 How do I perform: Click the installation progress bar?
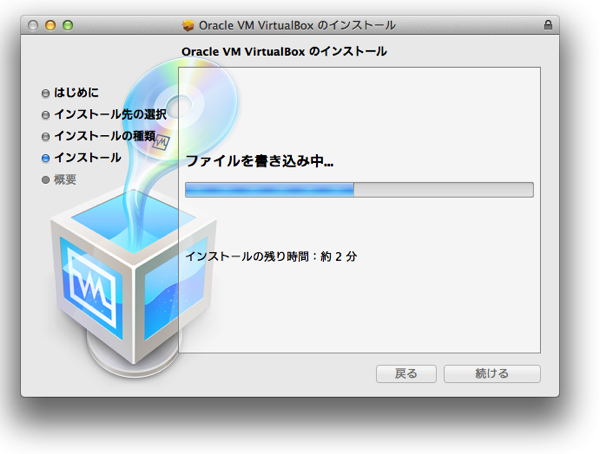click(x=359, y=190)
